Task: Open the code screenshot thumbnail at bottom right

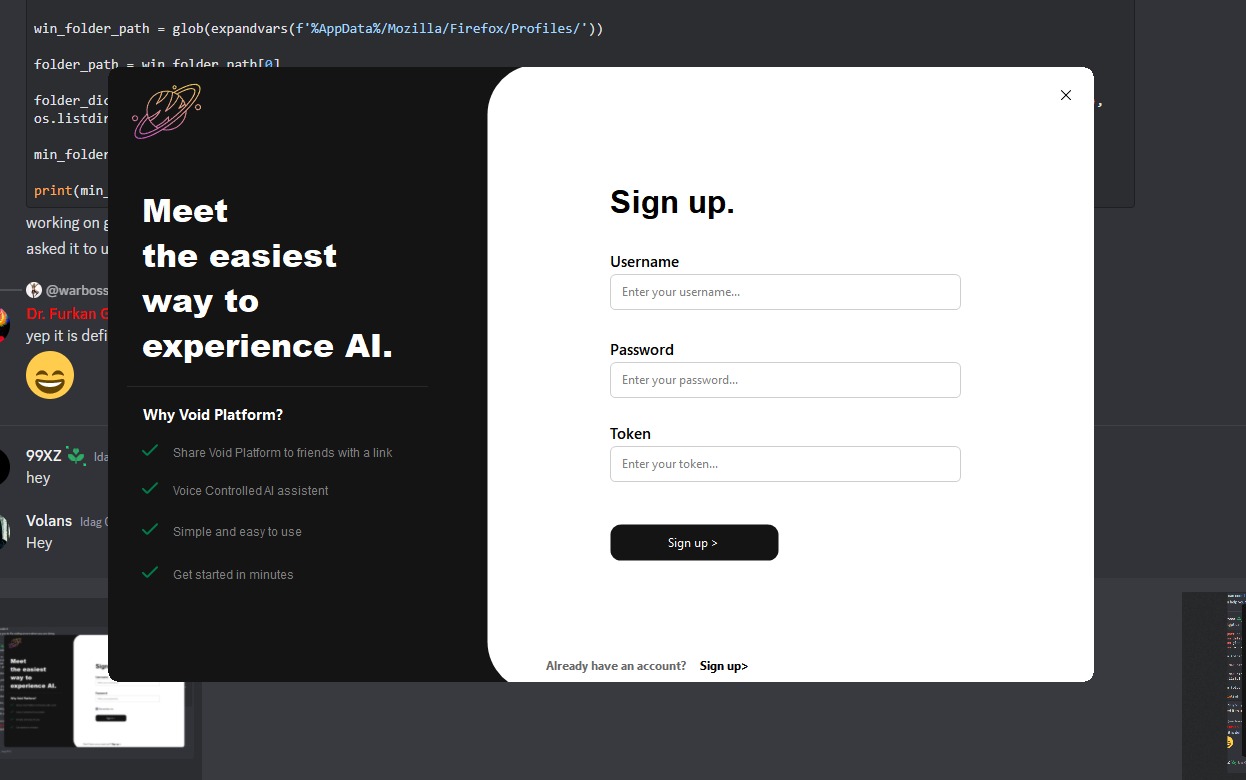Action: tap(1214, 685)
